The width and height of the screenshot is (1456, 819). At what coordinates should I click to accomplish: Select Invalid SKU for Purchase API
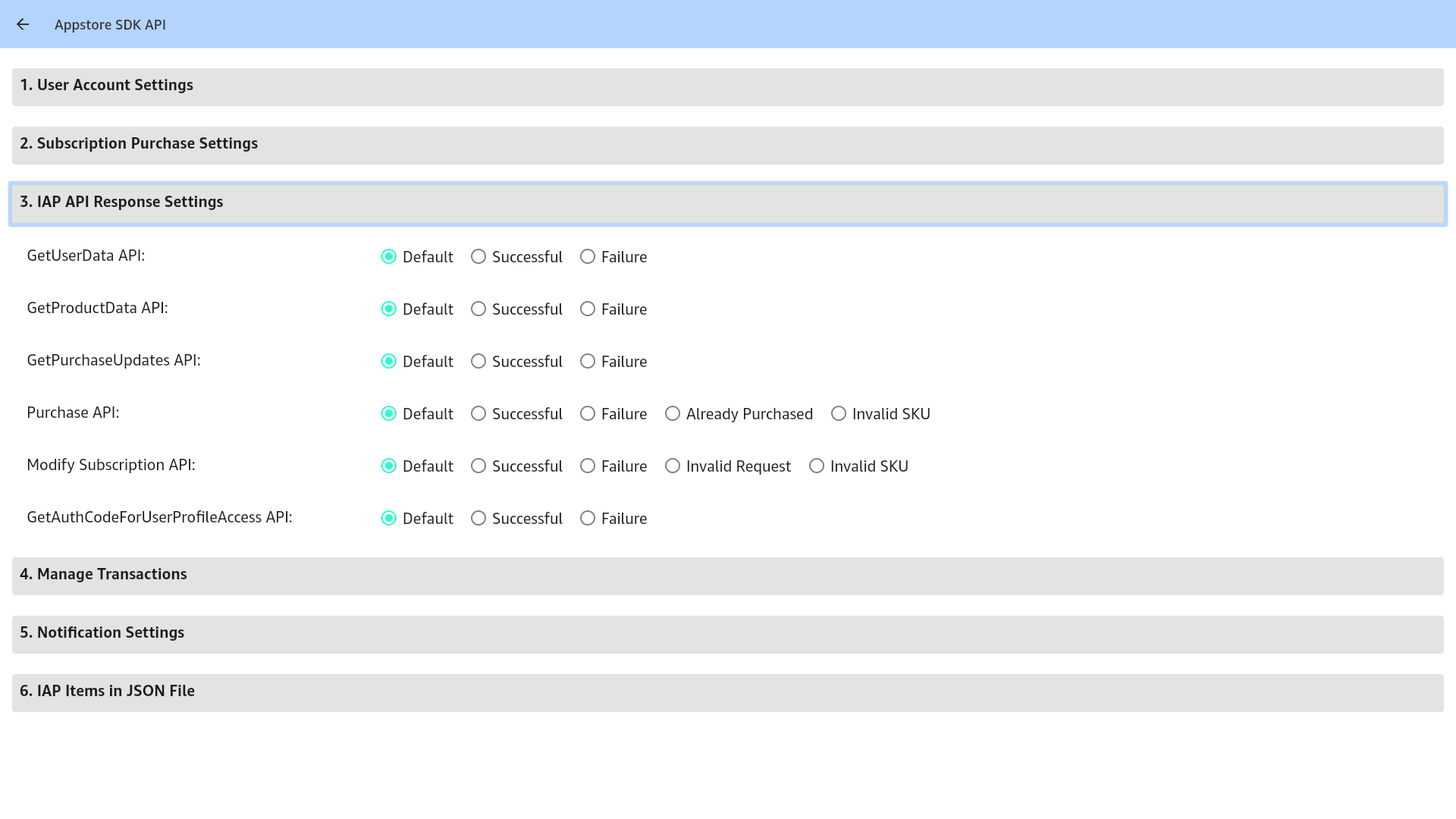pyautogui.click(x=839, y=414)
